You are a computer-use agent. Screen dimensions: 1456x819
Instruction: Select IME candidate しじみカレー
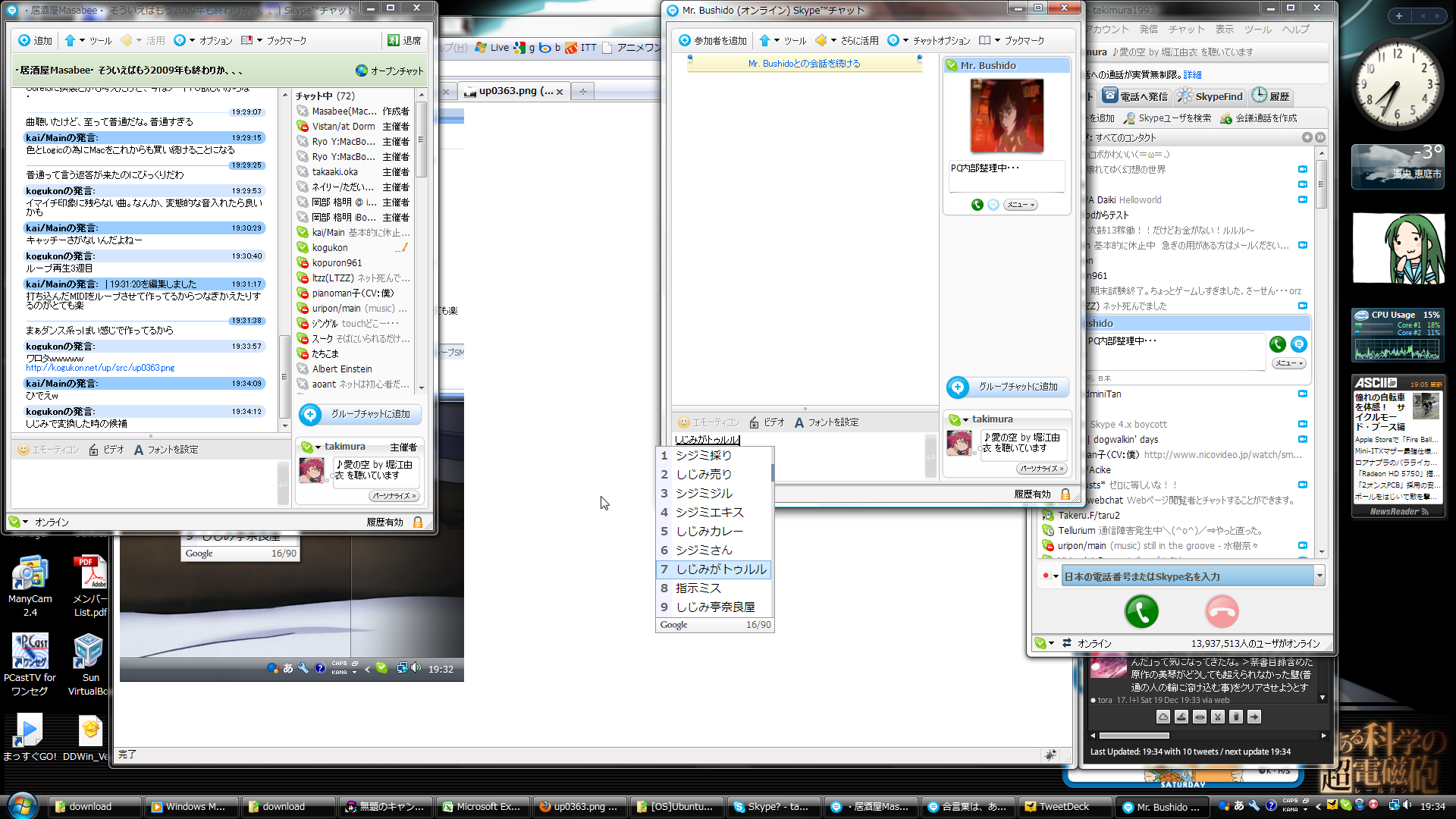pos(714,532)
